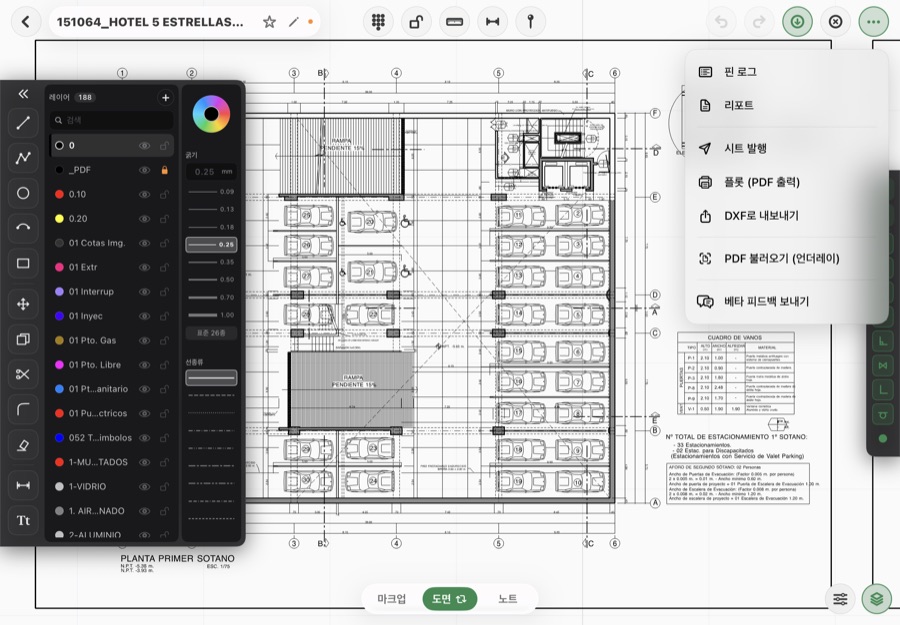The image size is (900, 625).
Task: Open the three-dots more menu
Action: [873, 22]
